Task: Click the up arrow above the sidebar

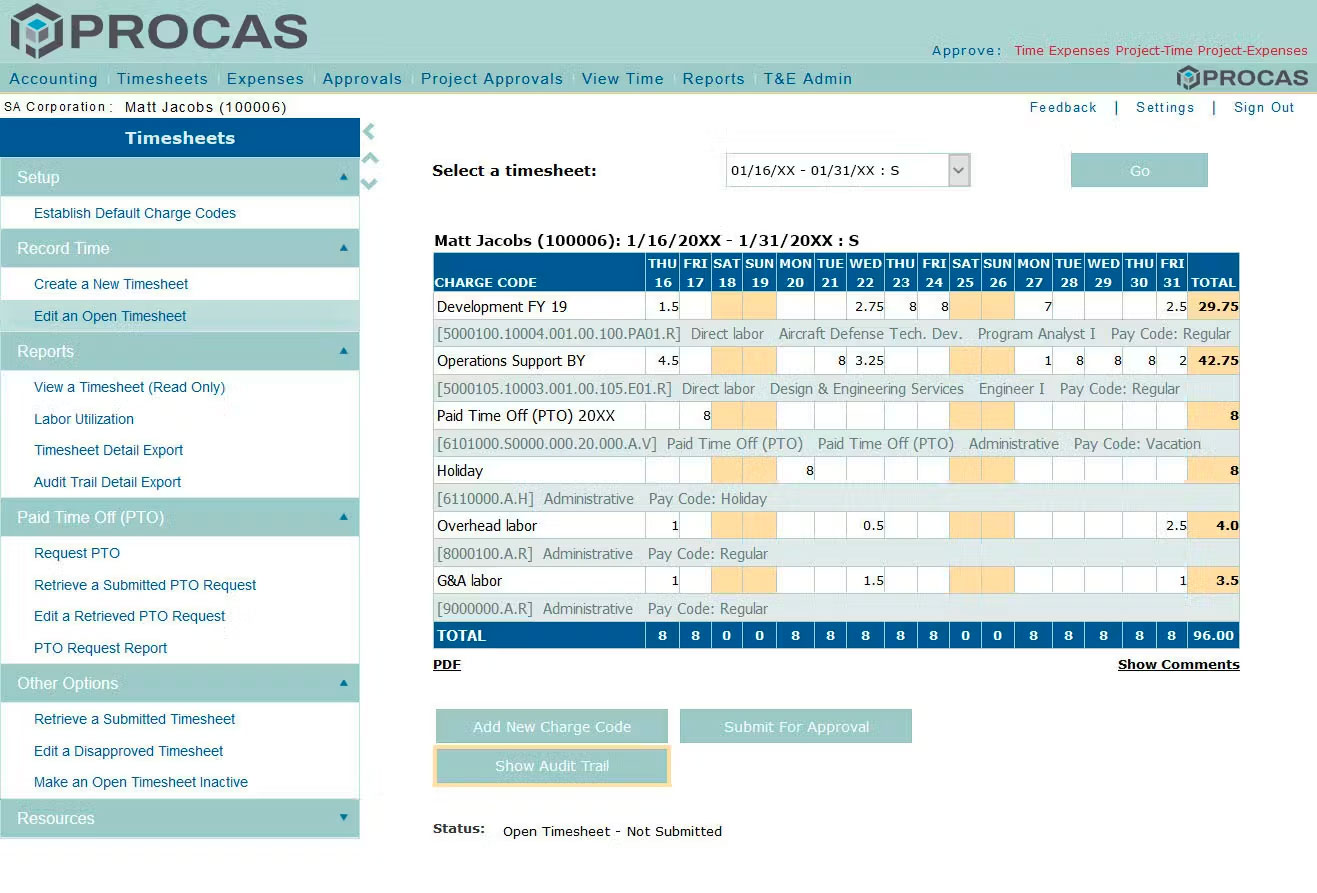Action: click(x=369, y=158)
